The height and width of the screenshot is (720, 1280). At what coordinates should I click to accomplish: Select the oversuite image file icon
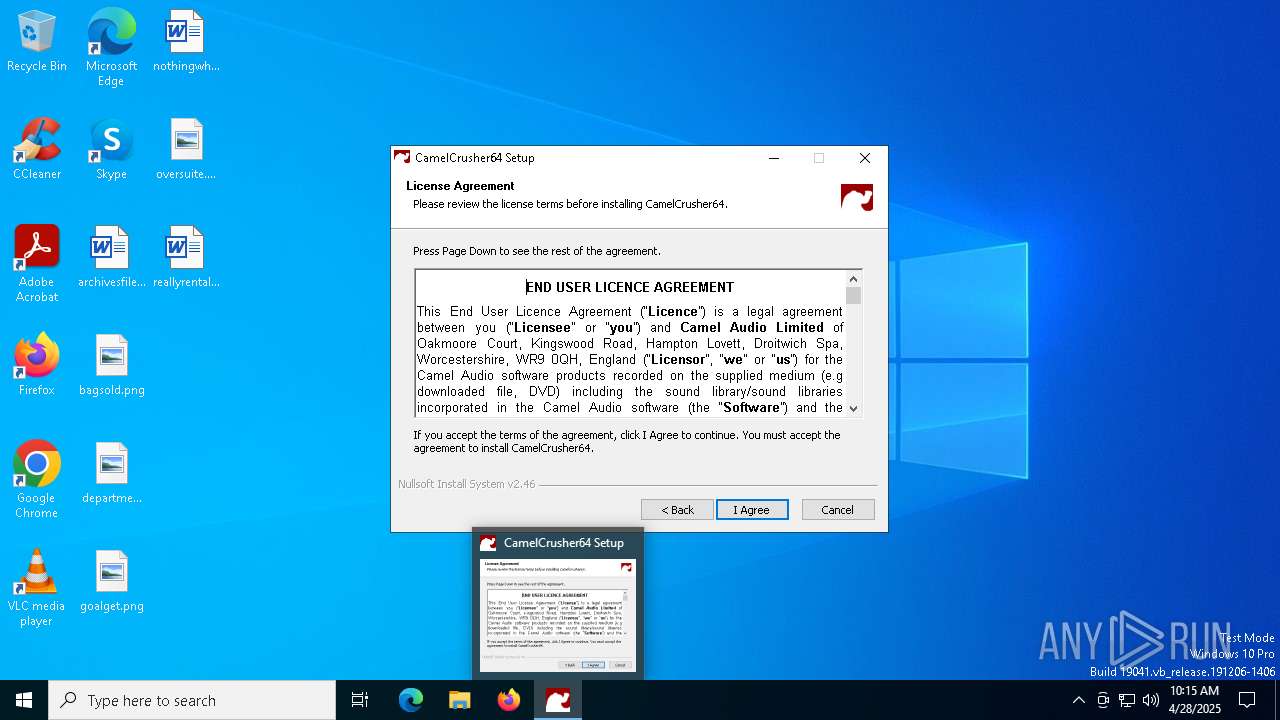186,150
